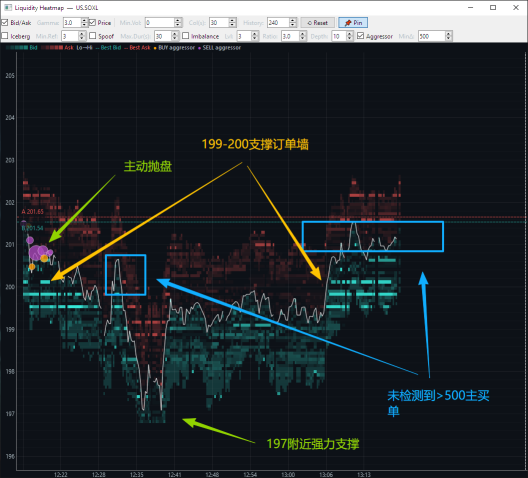Click the 13:00 time axis label
528x478 pixels.
tap(288, 474)
